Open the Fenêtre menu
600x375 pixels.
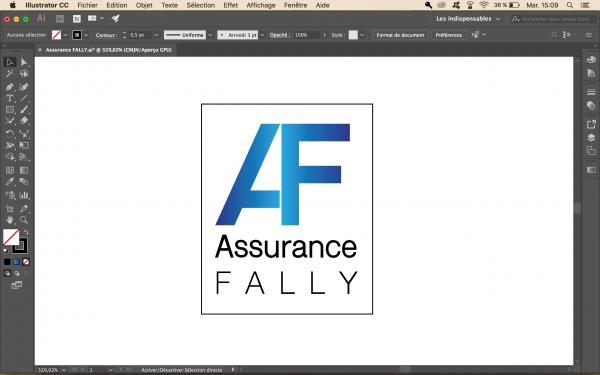[295, 5]
